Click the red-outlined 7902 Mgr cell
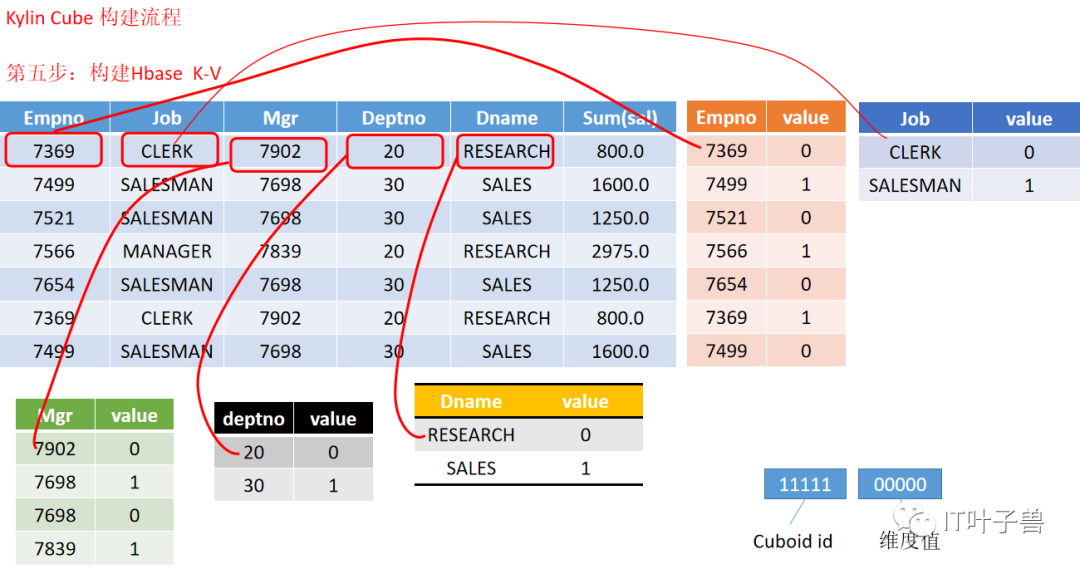The width and height of the screenshot is (1080, 569). click(x=278, y=154)
